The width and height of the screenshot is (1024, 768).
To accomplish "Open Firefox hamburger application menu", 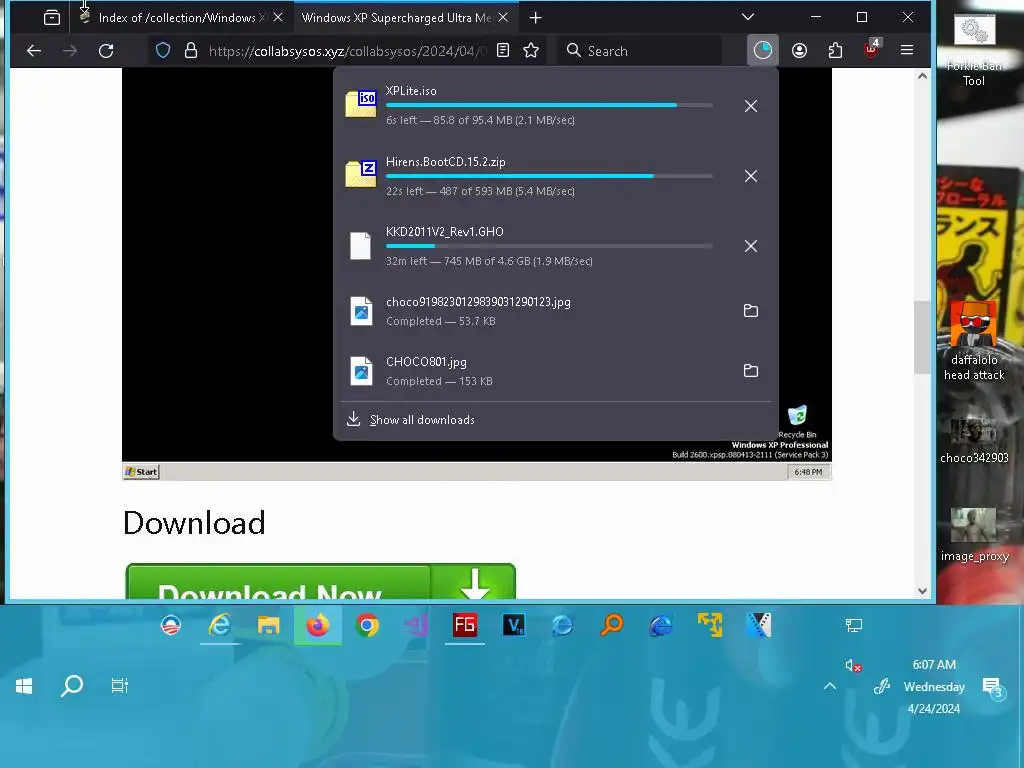I will pyautogui.click(x=907, y=50).
